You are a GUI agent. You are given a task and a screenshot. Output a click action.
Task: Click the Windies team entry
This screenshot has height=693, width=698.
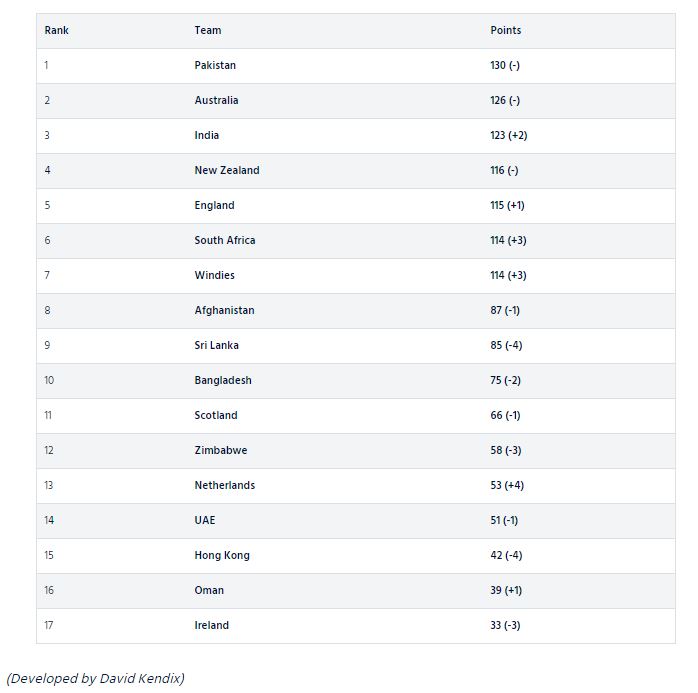point(215,275)
